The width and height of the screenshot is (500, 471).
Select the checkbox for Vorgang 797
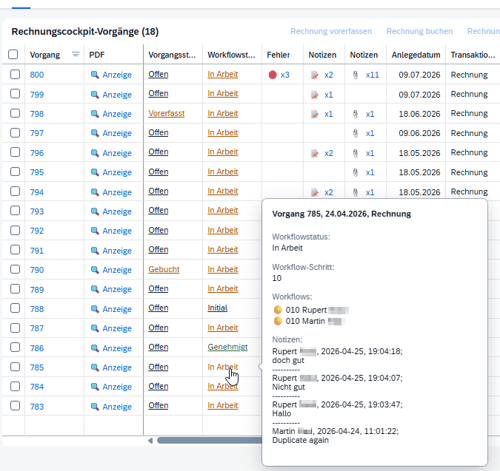[x=15, y=133]
